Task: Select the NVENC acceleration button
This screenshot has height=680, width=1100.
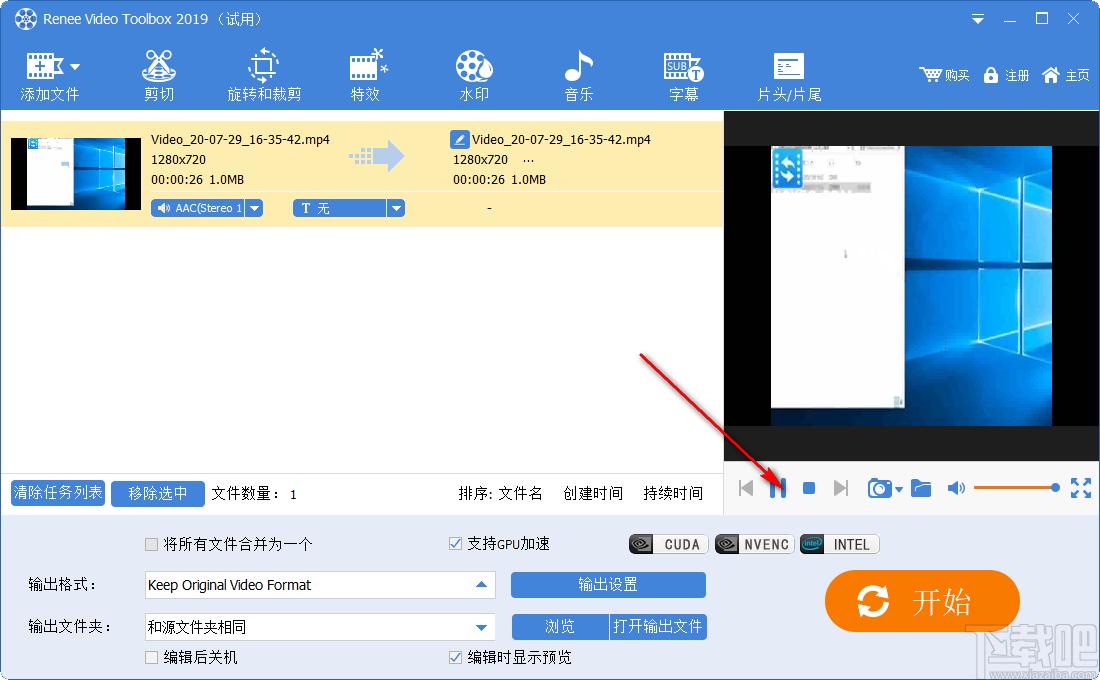Action: (755, 545)
